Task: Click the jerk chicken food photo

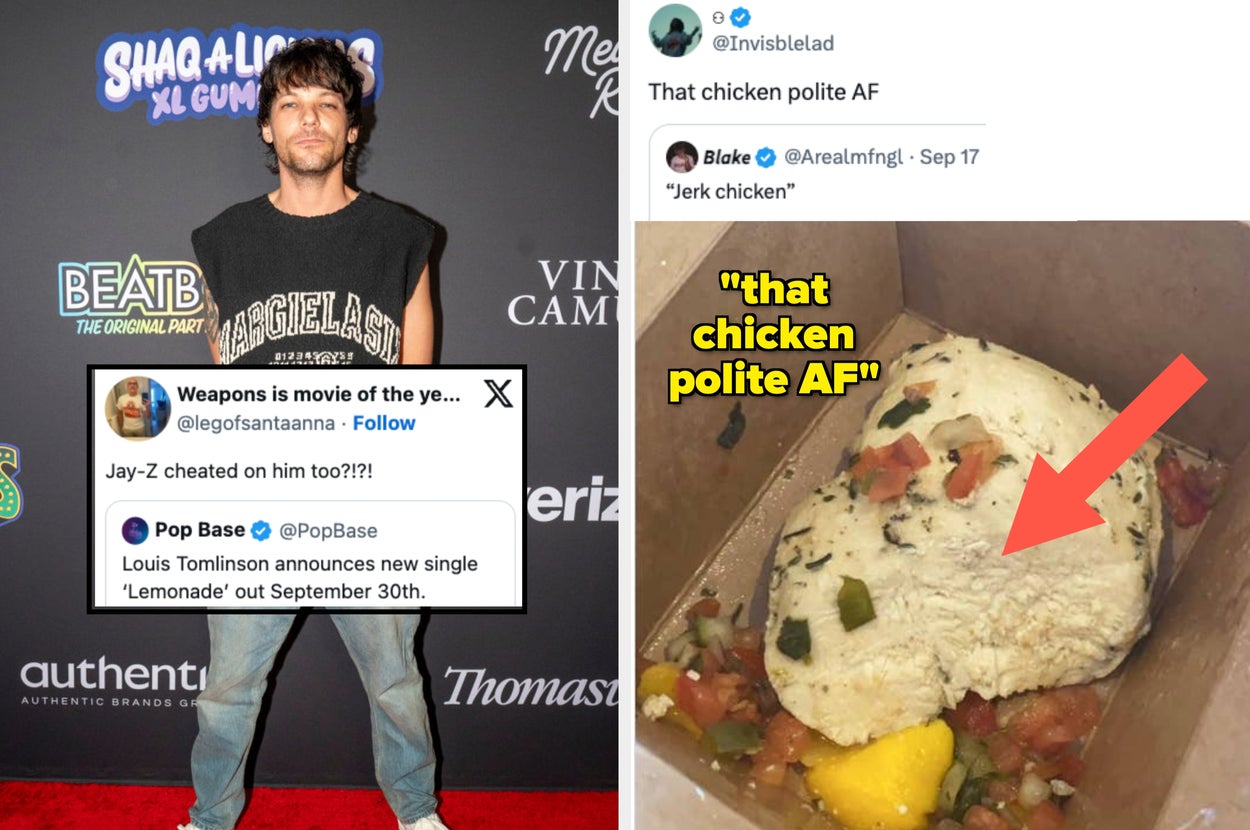Action: (x=942, y=525)
